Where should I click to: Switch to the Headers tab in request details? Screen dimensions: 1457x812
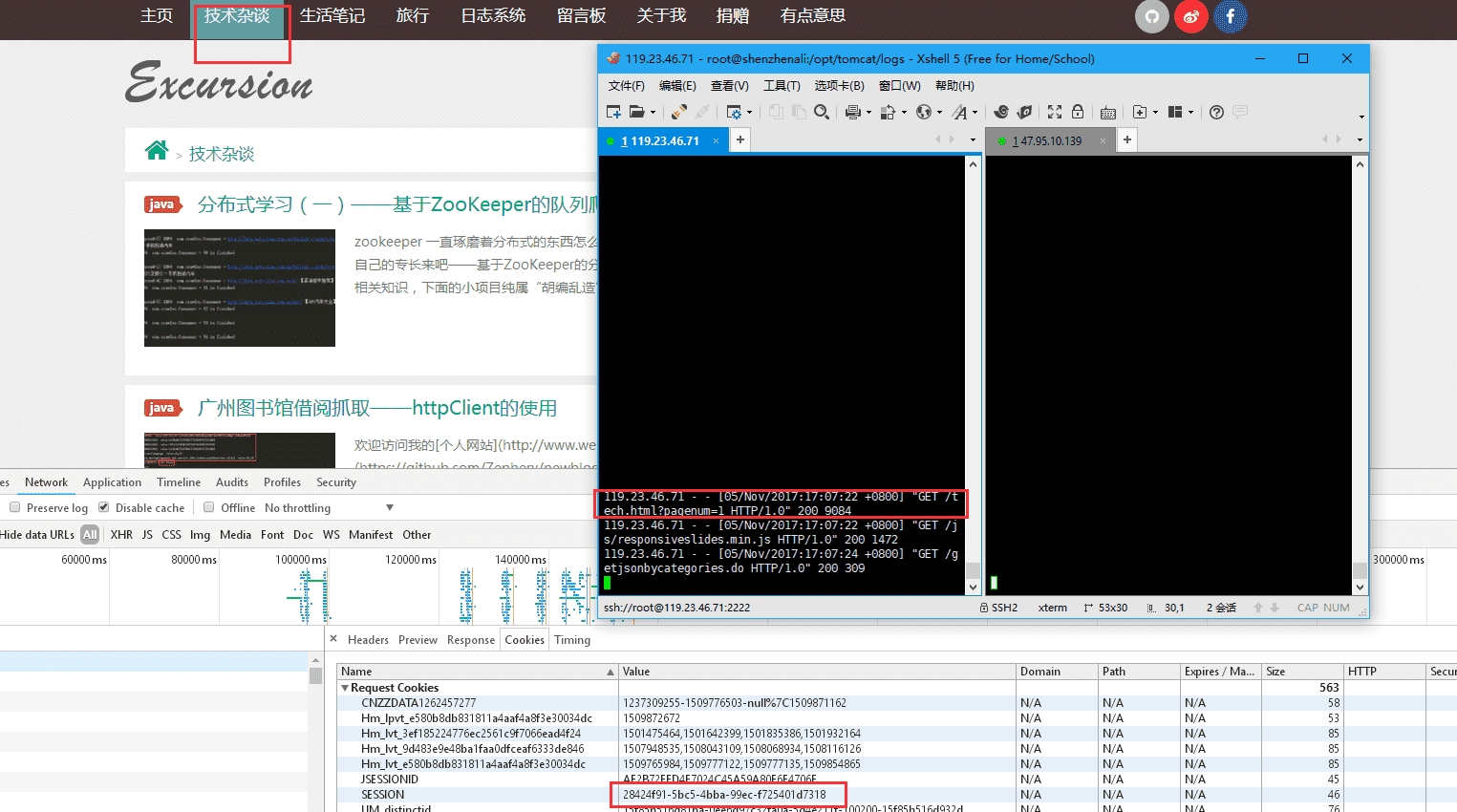(x=368, y=640)
